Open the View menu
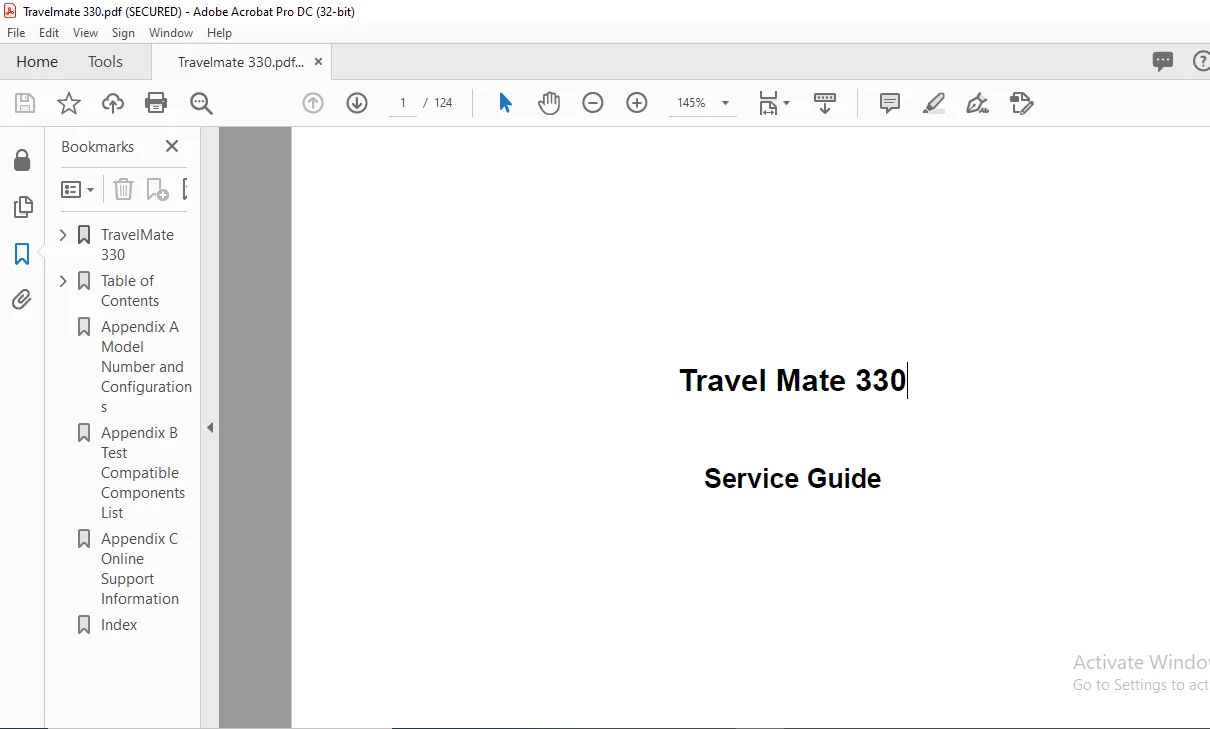 (x=85, y=33)
